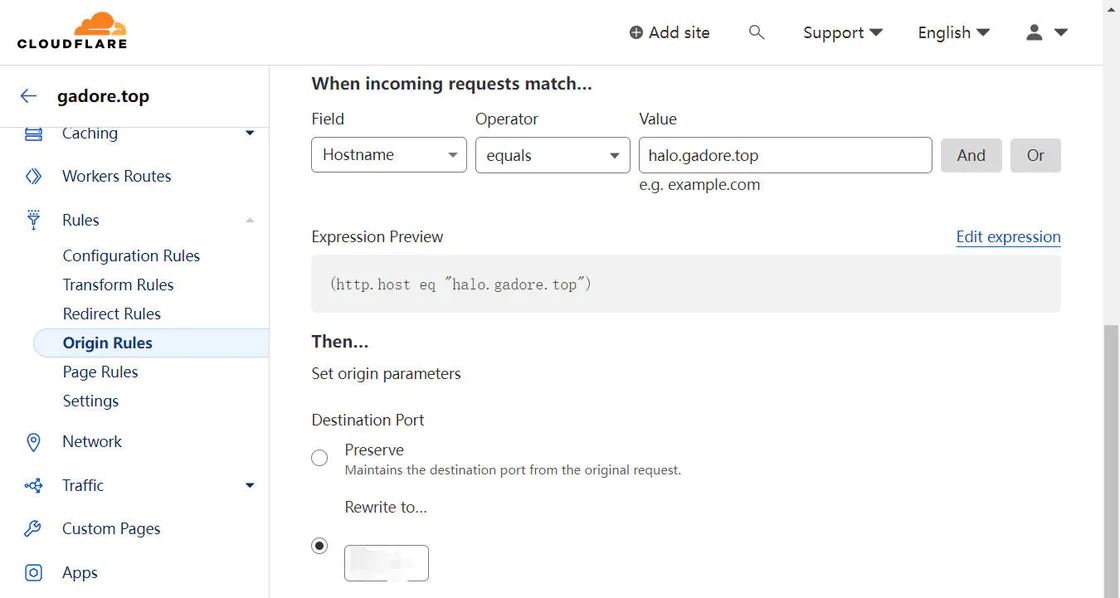Select the Rewrite to radio button
Screen dimensions: 1120x598
point(320,546)
